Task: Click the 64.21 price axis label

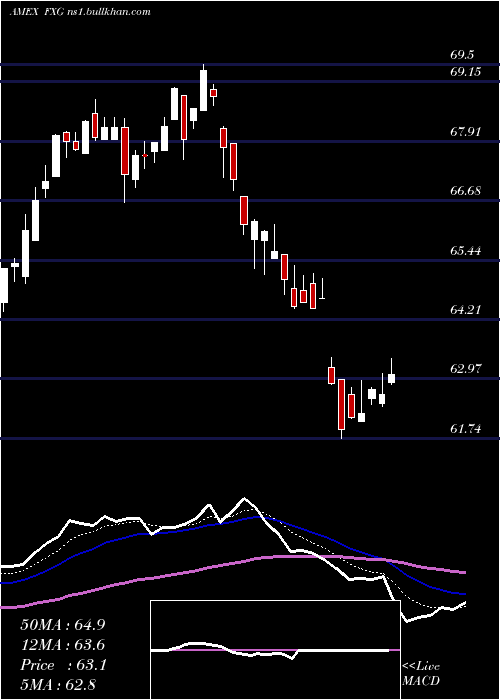Action: [466, 309]
